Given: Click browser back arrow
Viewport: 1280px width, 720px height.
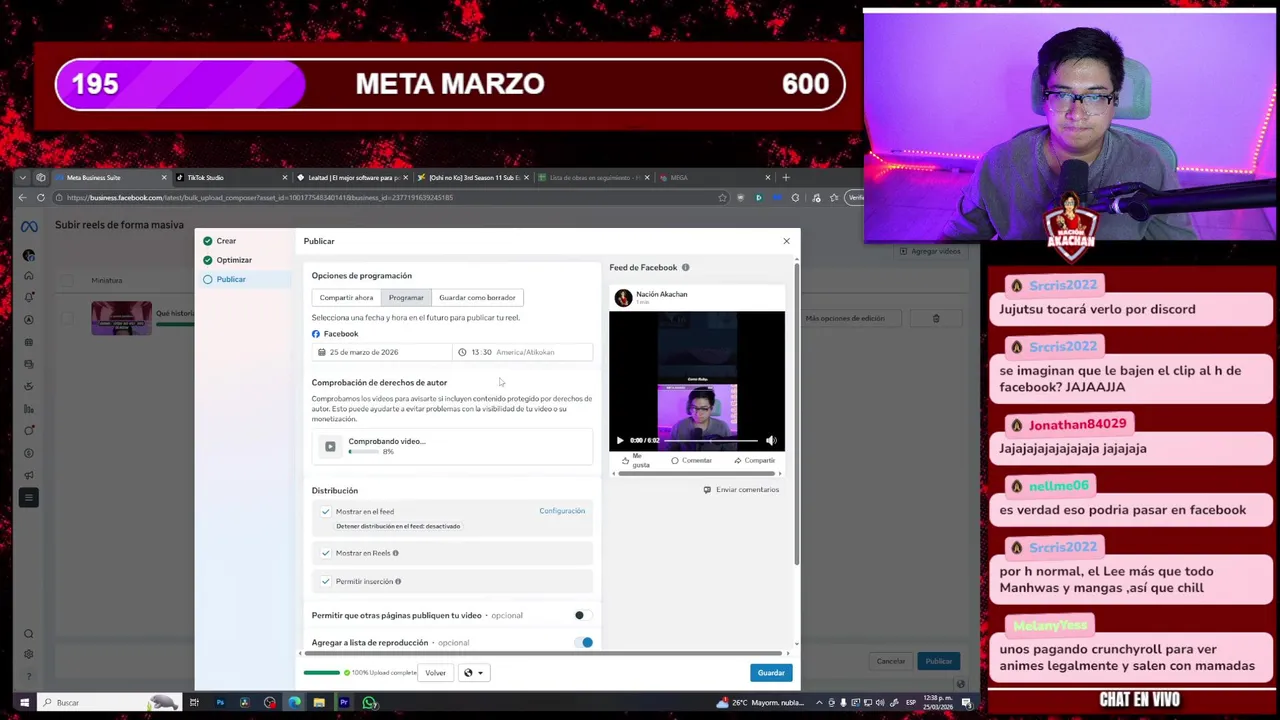Looking at the screenshot, I should [23, 197].
